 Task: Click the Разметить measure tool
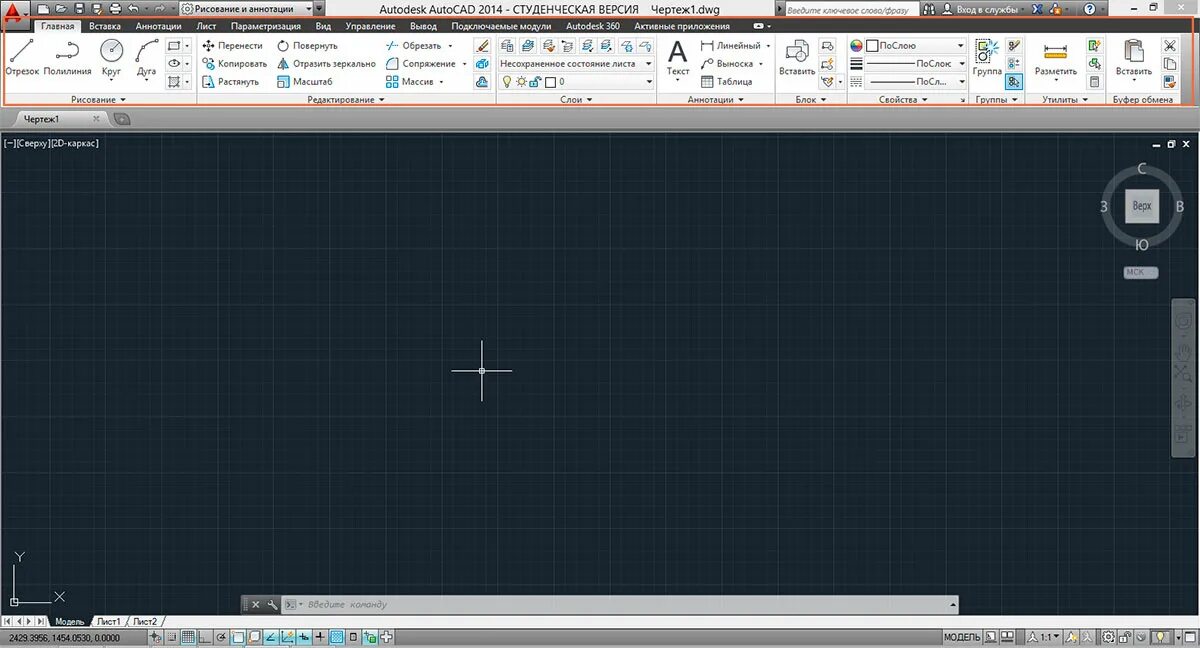(x=1056, y=58)
